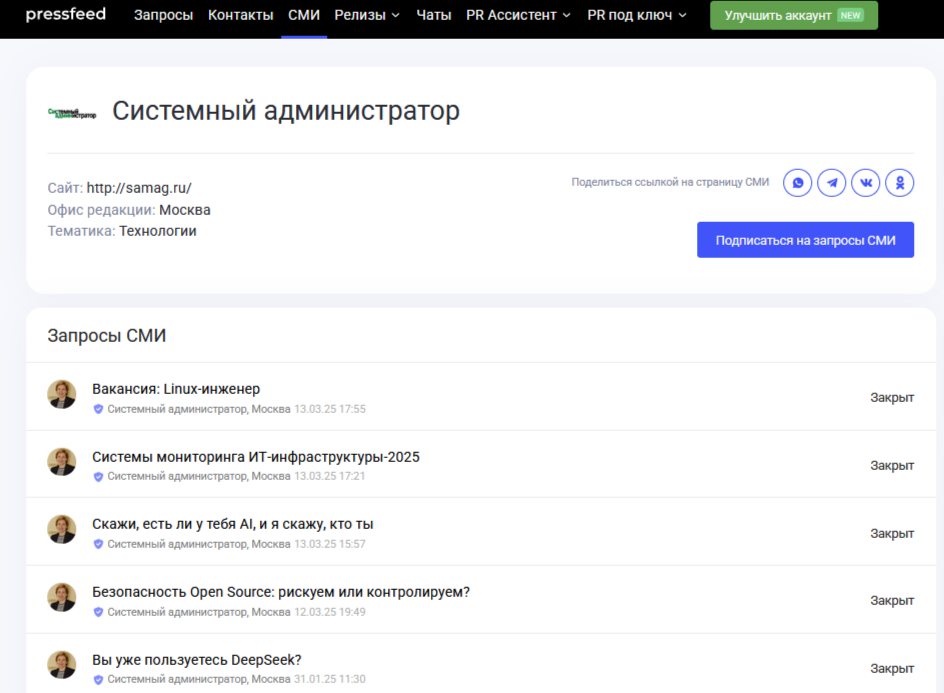Click the NEW badge on upgrade button
The width and height of the screenshot is (944, 693).
click(850, 15)
